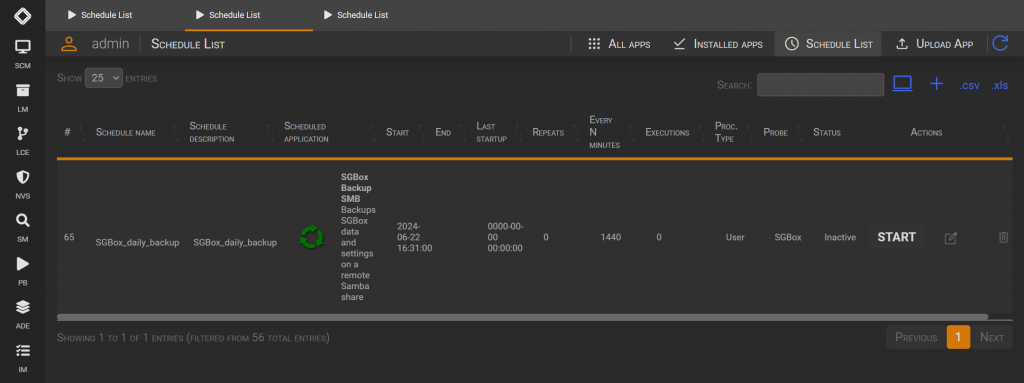Screen dimensions: 1024x383
Task: Go to Next page
Action: (991, 337)
